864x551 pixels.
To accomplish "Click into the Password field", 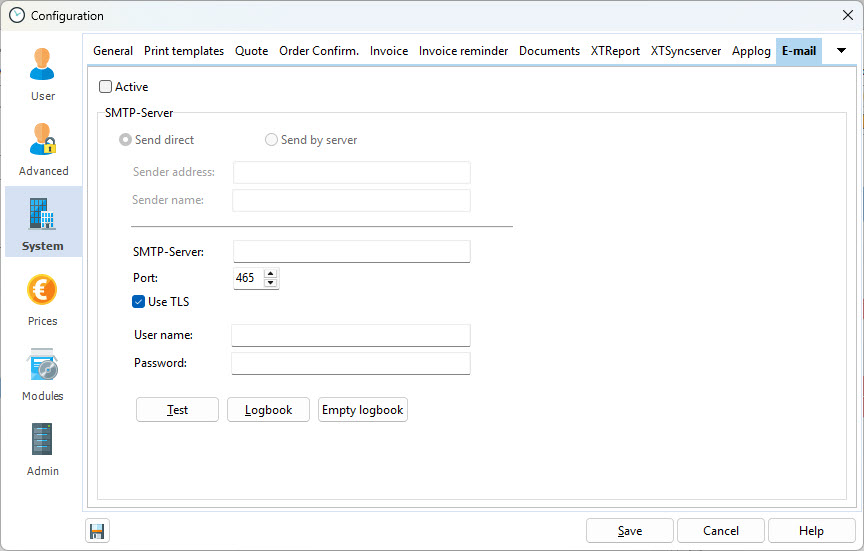I will point(350,363).
